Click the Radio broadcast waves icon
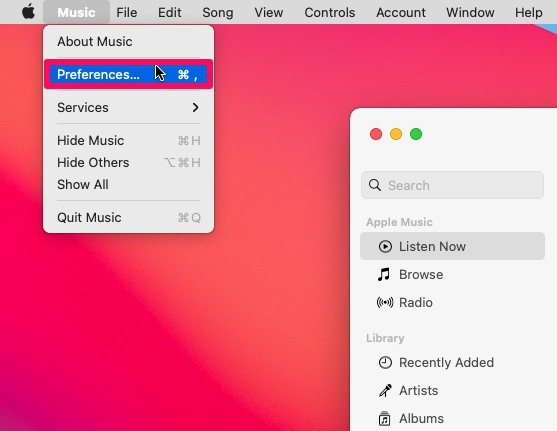The height and width of the screenshot is (431, 557). point(385,302)
